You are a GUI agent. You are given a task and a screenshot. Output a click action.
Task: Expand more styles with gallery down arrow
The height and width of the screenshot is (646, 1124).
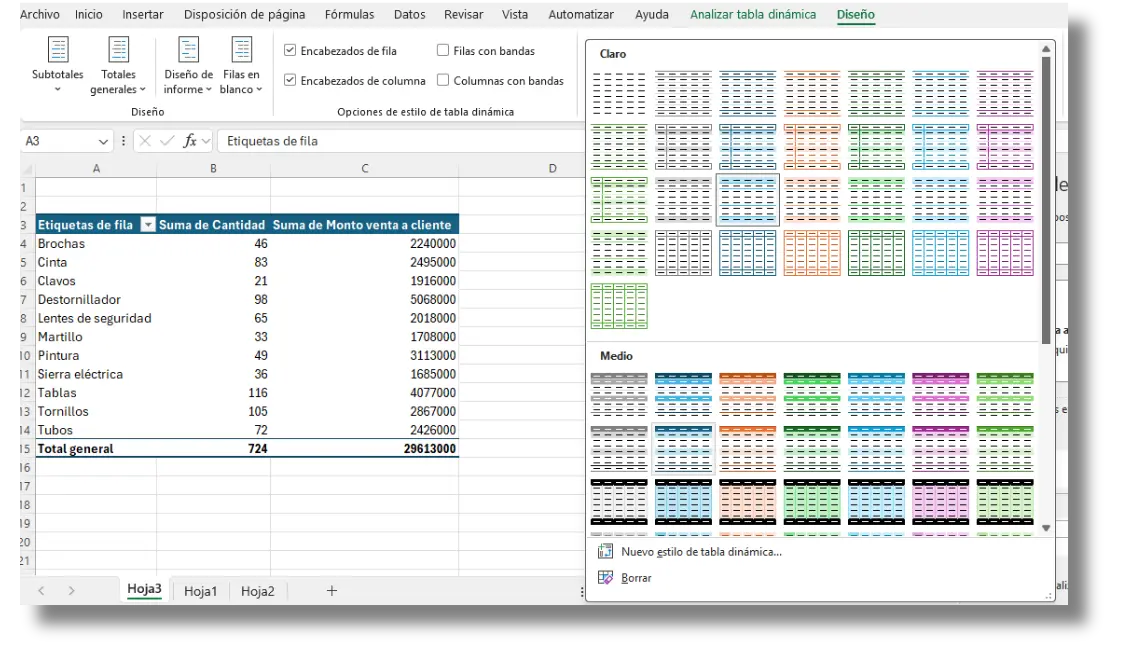pos(1046,528)
